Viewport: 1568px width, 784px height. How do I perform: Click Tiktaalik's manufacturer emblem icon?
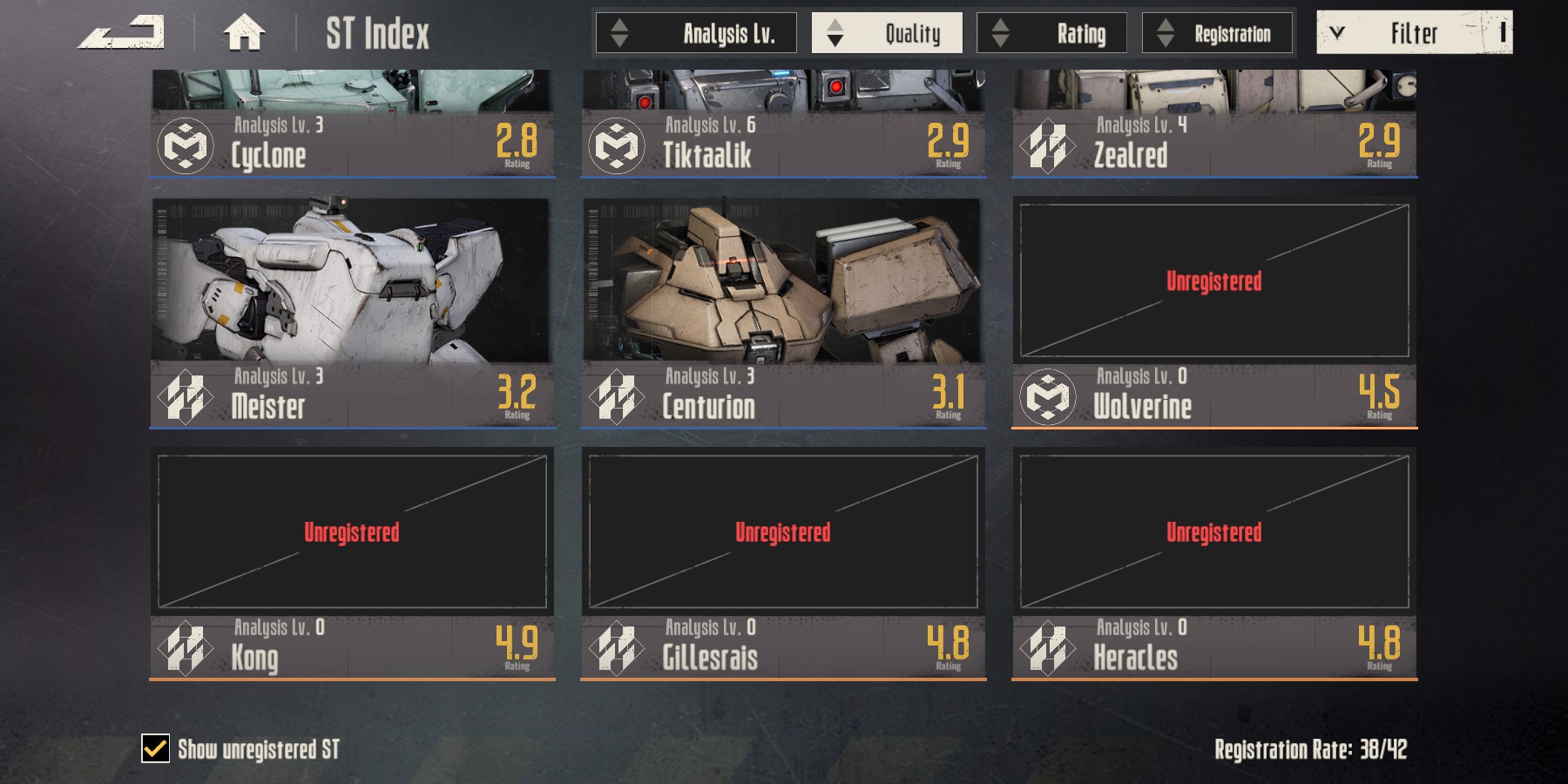coord(617,145)
